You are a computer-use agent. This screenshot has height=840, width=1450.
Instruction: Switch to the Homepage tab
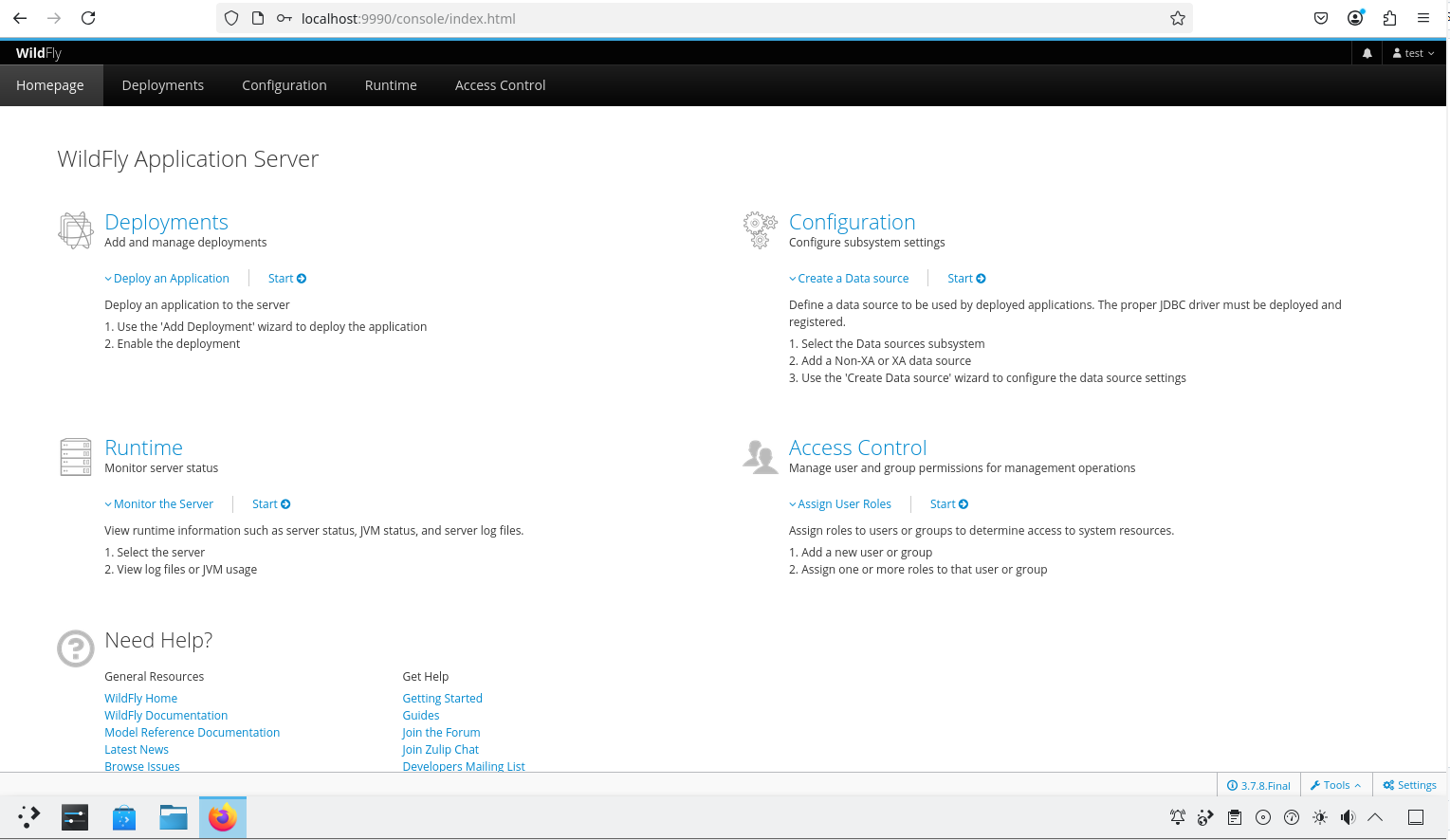(50, 85)
